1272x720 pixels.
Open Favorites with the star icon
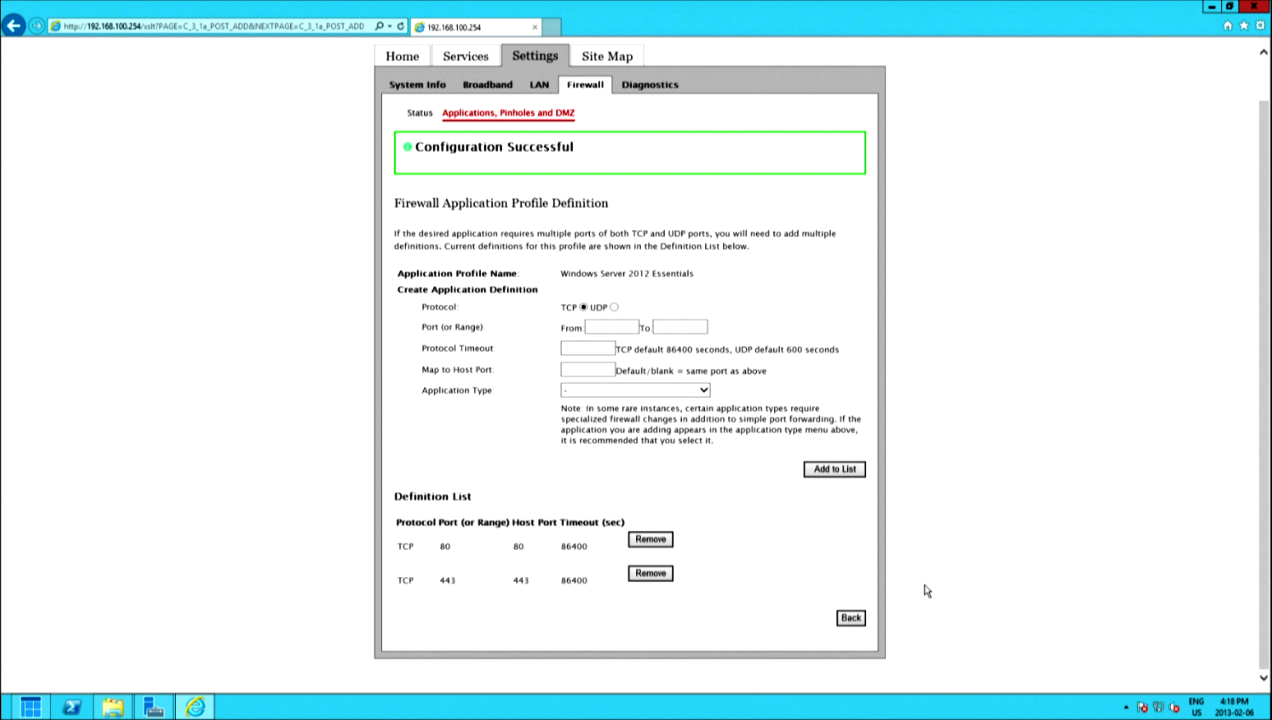[1243, 26]
